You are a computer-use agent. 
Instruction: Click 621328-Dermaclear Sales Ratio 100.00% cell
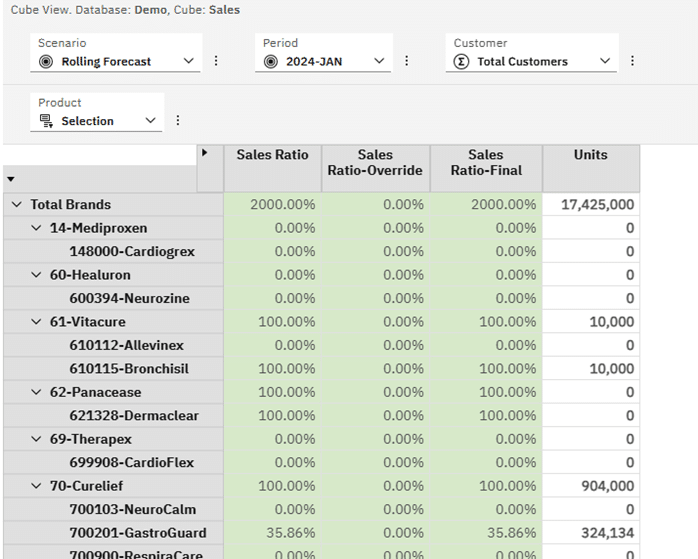[x=272, y=415]
